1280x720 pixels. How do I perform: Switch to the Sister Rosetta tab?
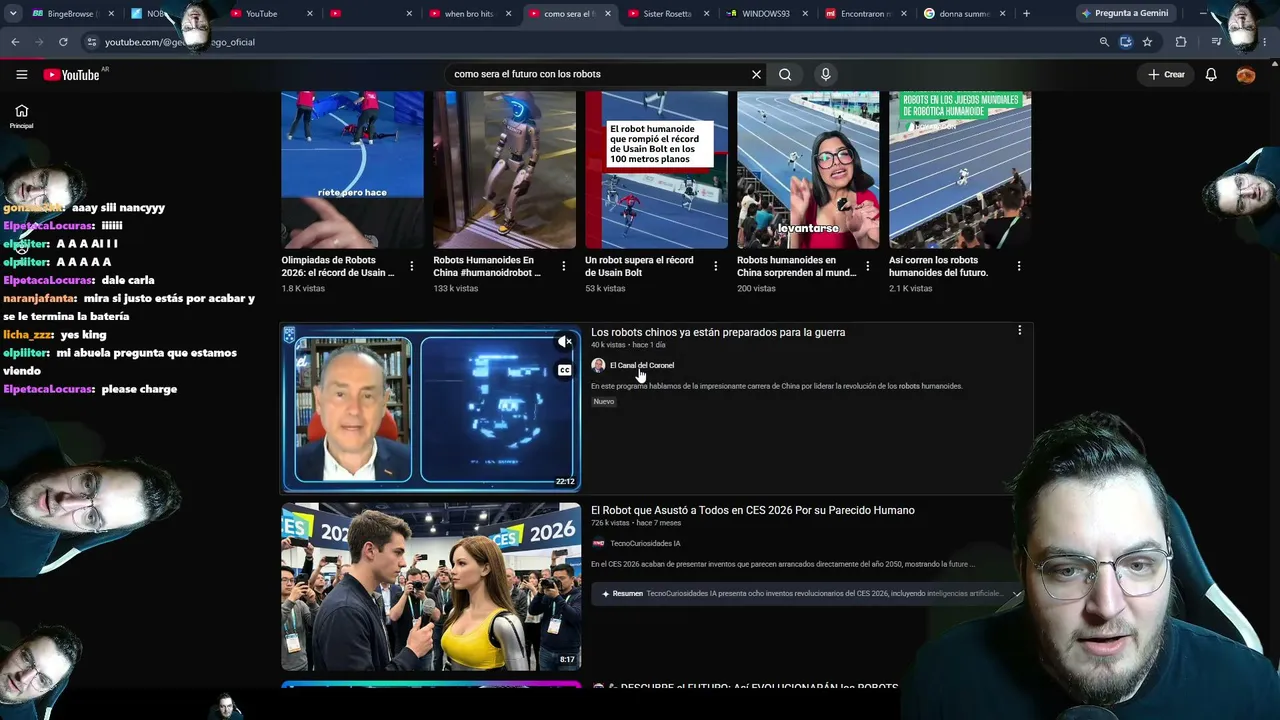[668, 14]
